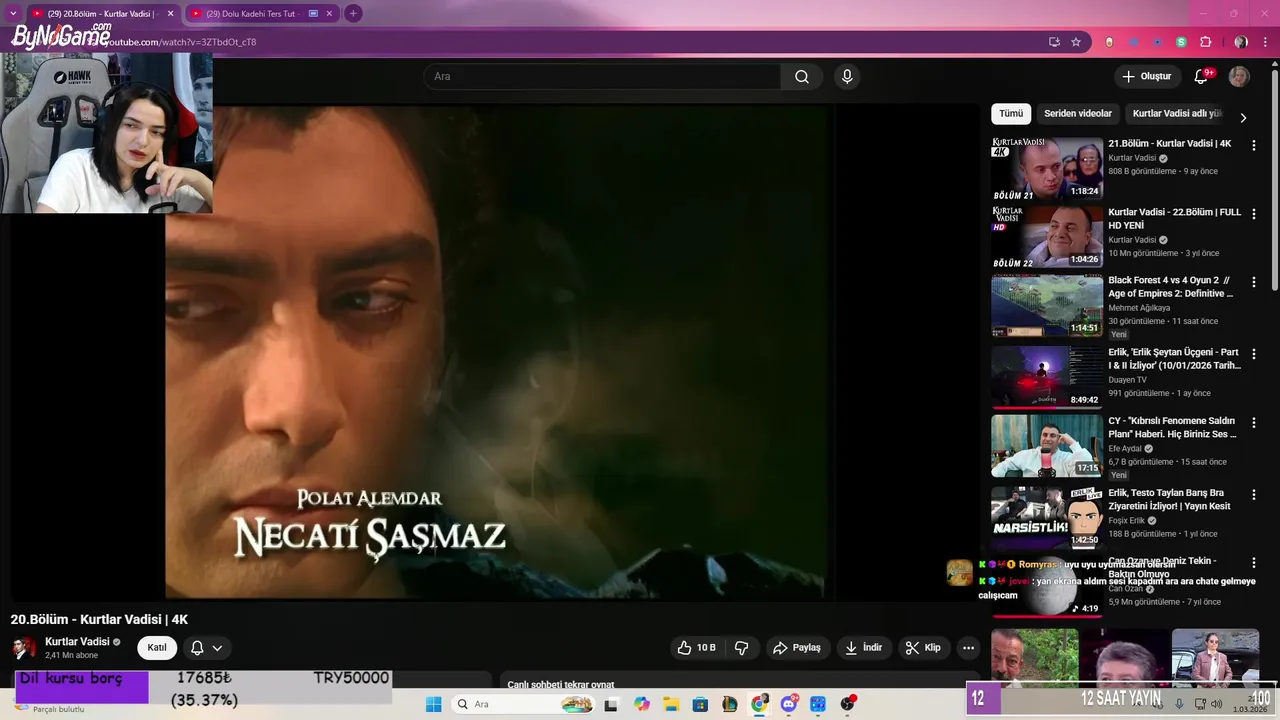Open File Explorer from the taskbar
The width and height of the screenshot is (1280, 720).
click(671, 704)
